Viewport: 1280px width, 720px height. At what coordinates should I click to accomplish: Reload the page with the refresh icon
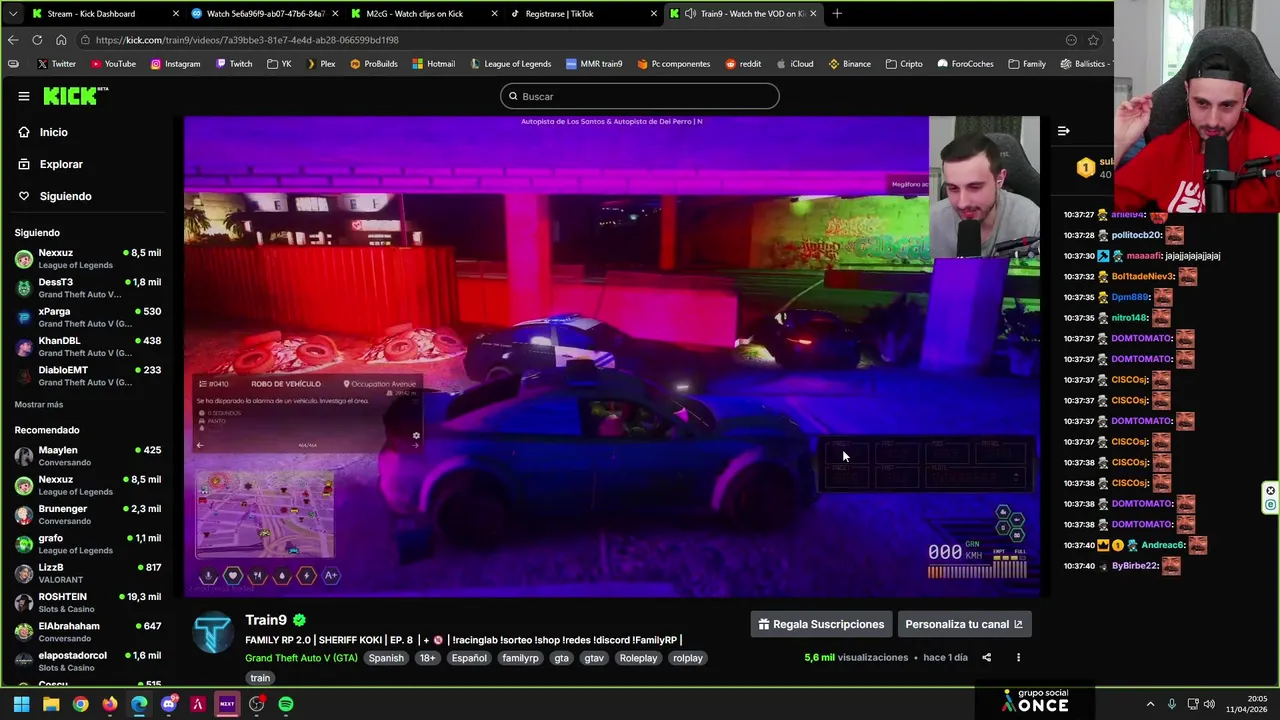click(37, 40)
